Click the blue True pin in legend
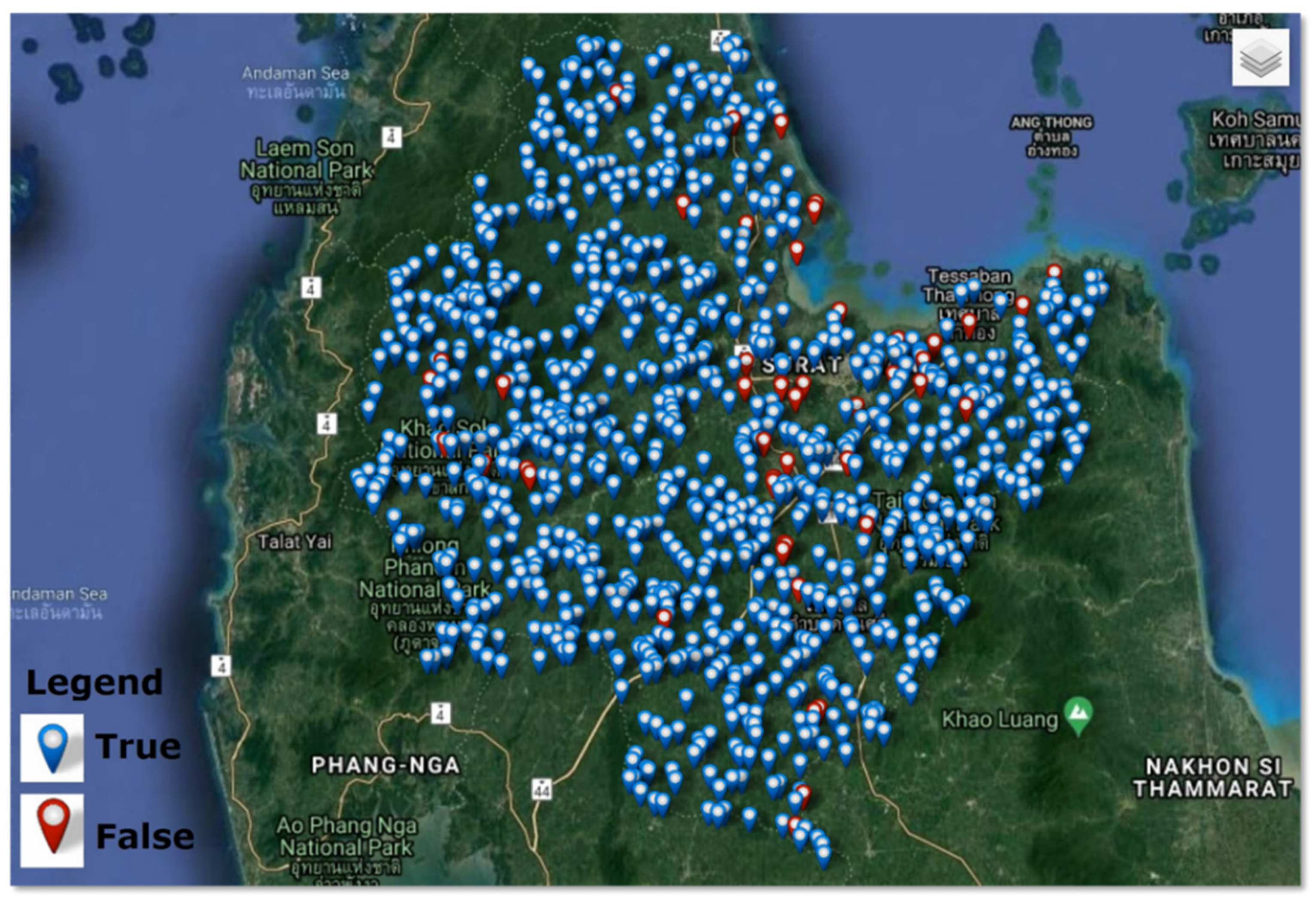 [52, 747]
